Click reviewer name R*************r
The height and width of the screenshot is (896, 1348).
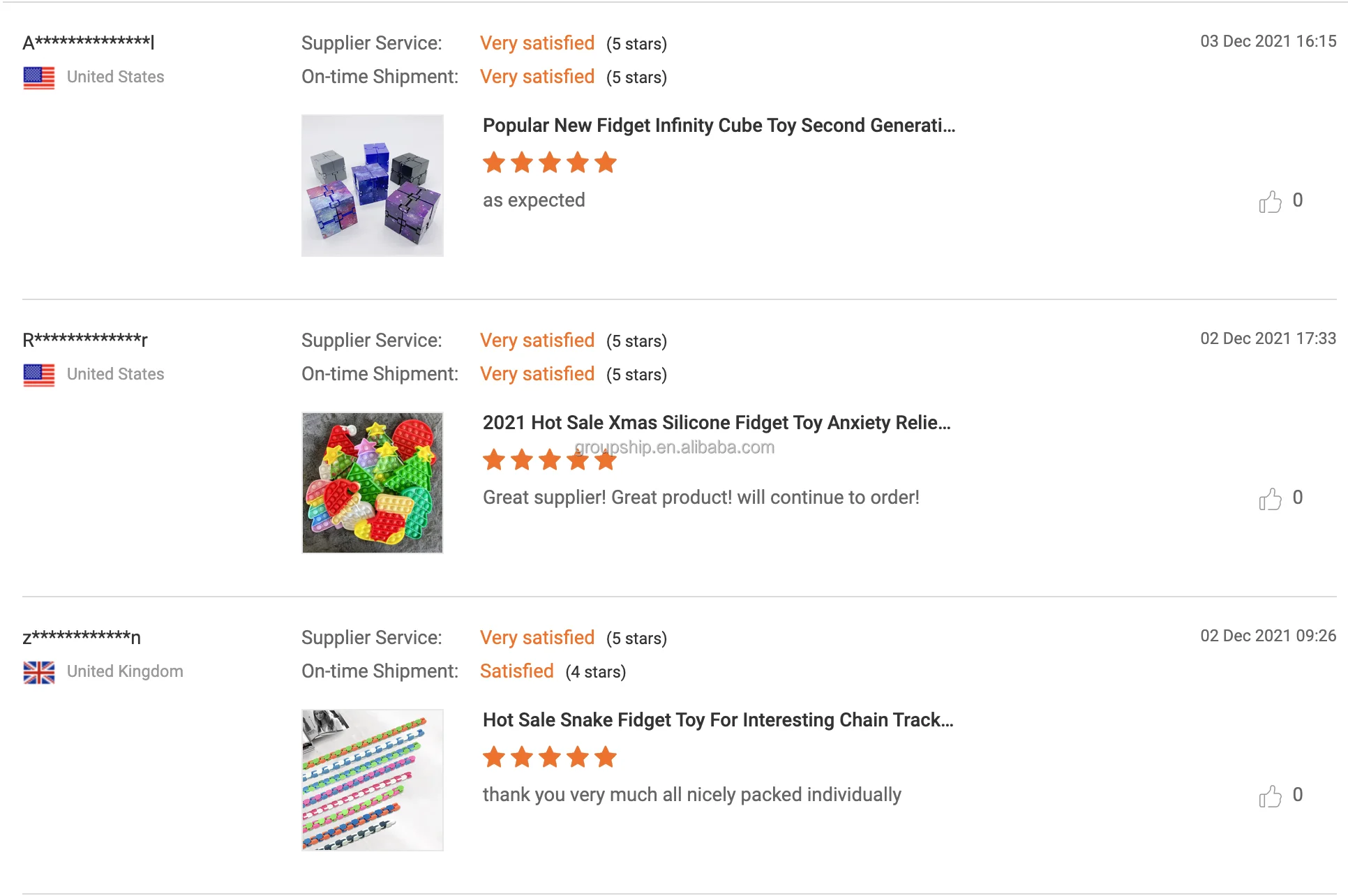click(85, 340)
